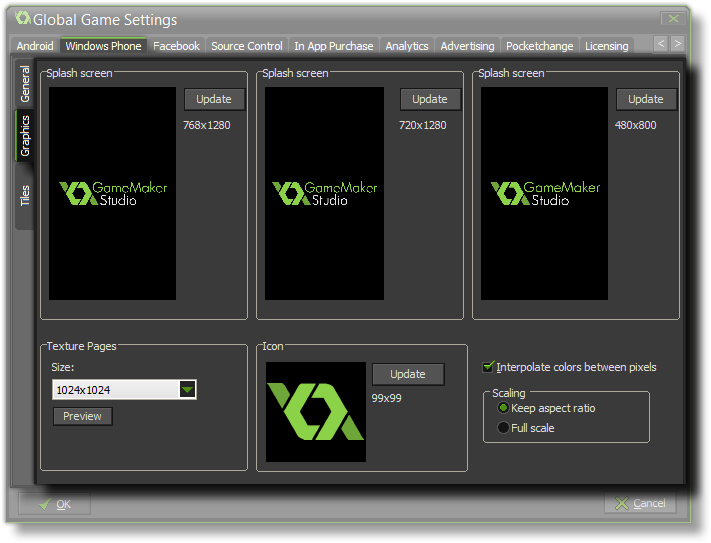The image size is (711, 543).
Task: Open the In App Purchase tab
Action: pyautogui.click(x=334, y=46)
